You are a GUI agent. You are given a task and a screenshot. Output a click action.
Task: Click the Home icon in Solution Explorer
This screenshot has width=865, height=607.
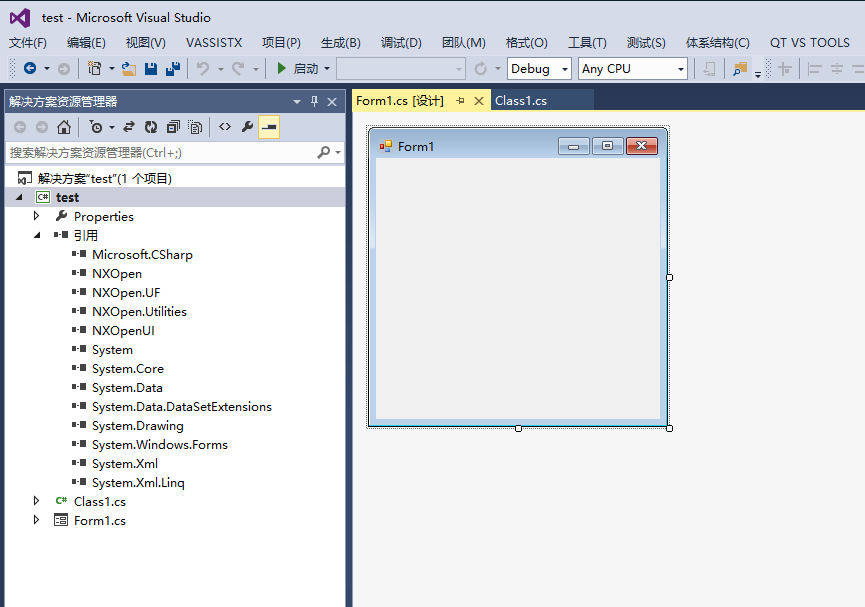(64, 127)
